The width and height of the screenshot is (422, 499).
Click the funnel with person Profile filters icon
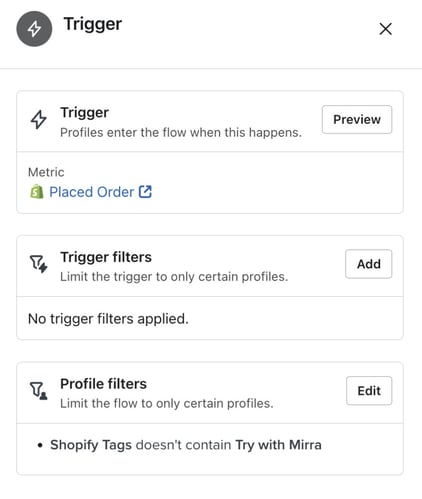pyautogui.click(x=39, y=391)
